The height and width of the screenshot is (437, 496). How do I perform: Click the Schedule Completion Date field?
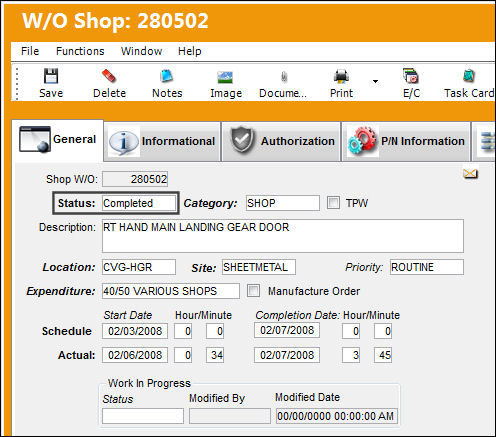(287, 330)
